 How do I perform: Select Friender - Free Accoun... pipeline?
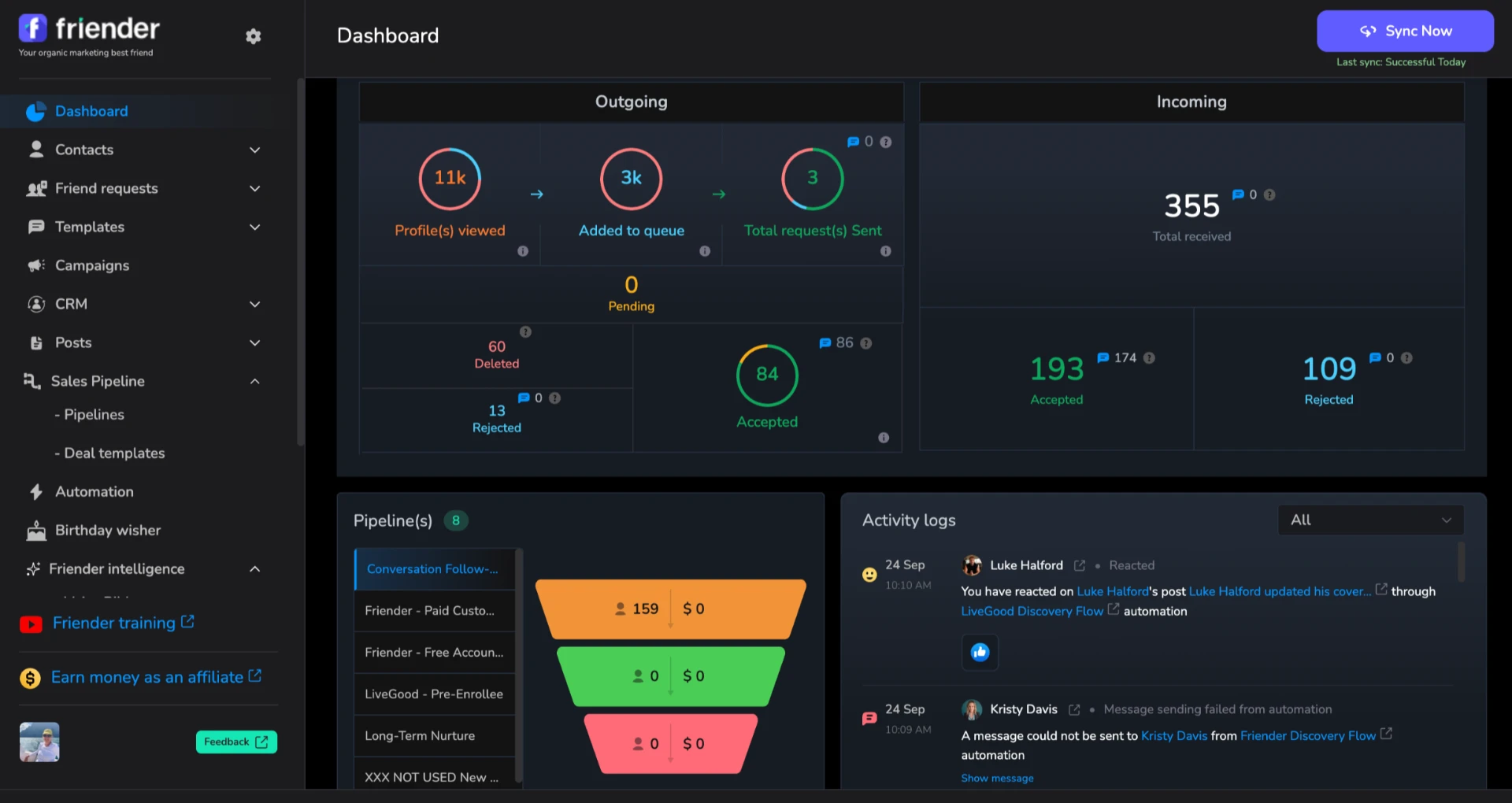point(435,653)
